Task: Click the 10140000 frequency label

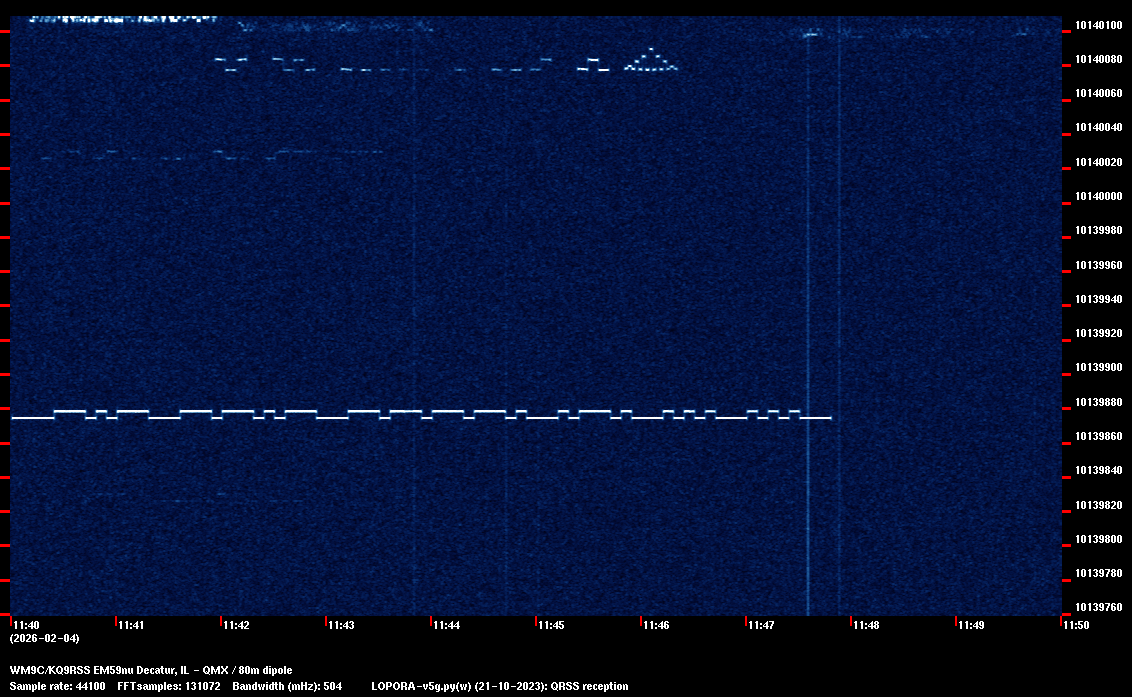Action: pos(1098,196)
